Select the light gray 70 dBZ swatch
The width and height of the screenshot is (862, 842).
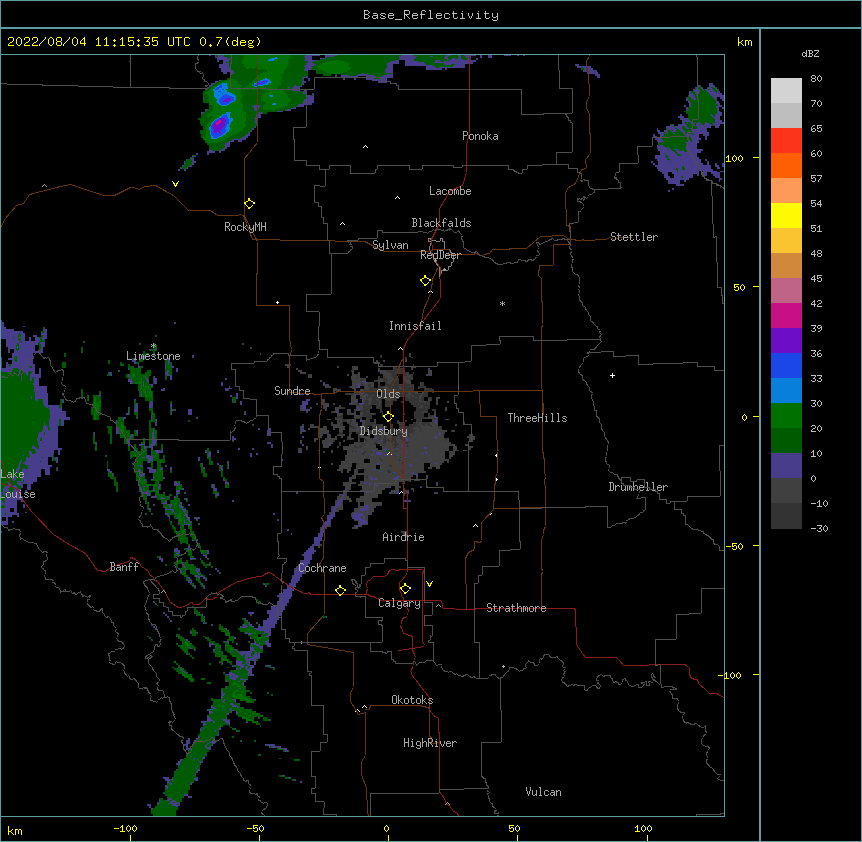coord(786,115)
